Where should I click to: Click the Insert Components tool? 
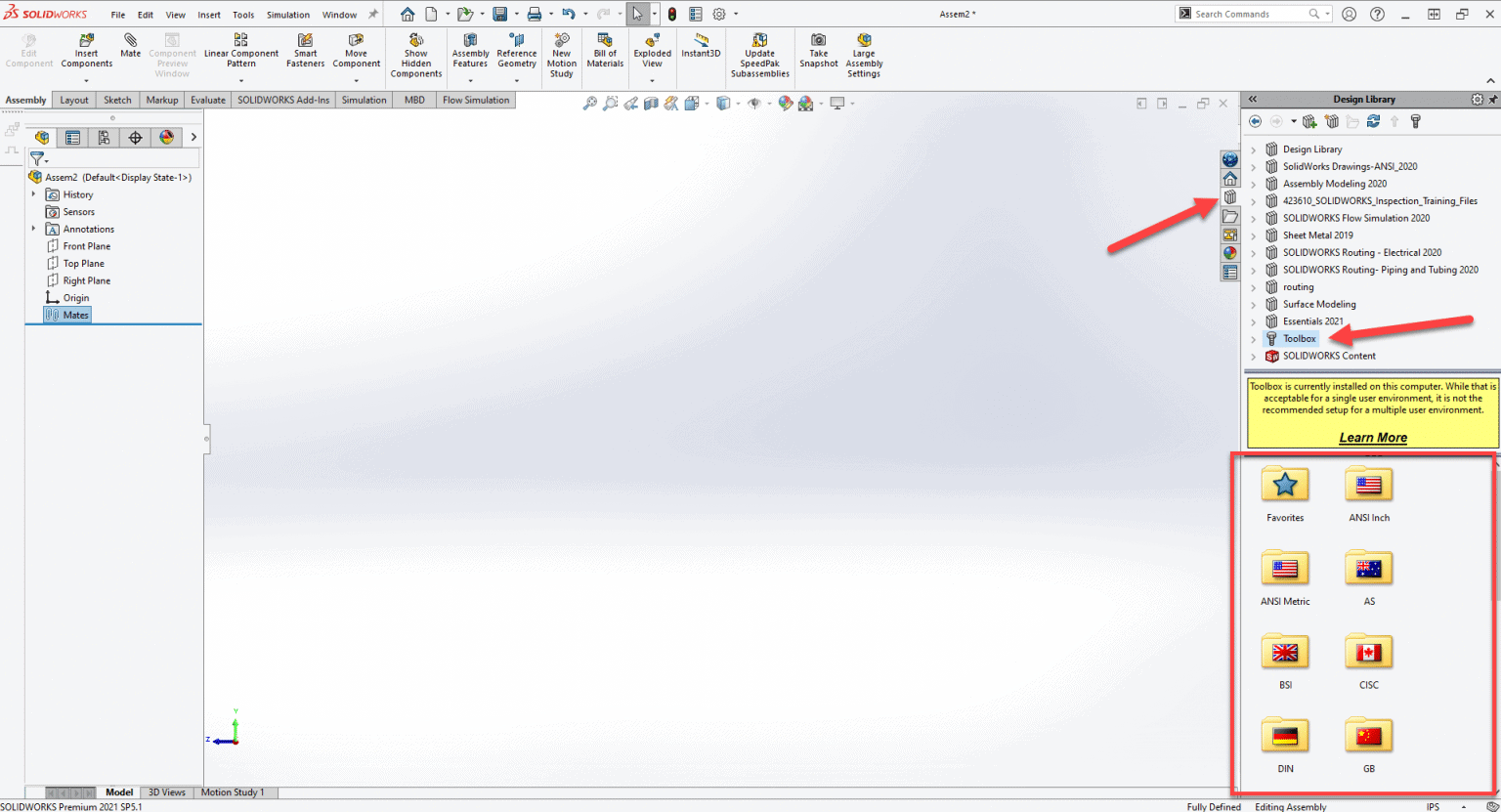point(87,51)
